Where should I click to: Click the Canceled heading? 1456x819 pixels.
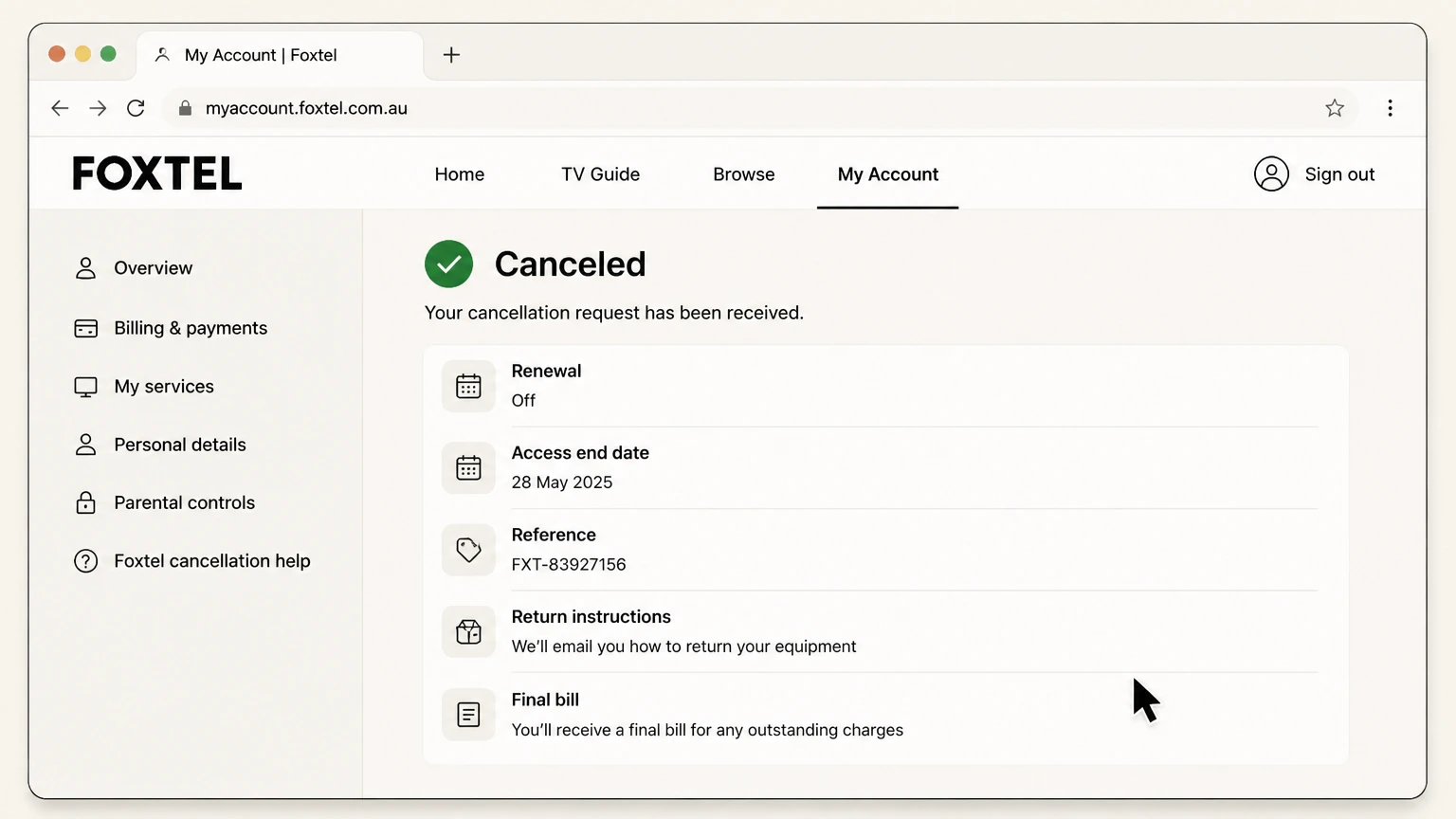(x=570, y=264)
